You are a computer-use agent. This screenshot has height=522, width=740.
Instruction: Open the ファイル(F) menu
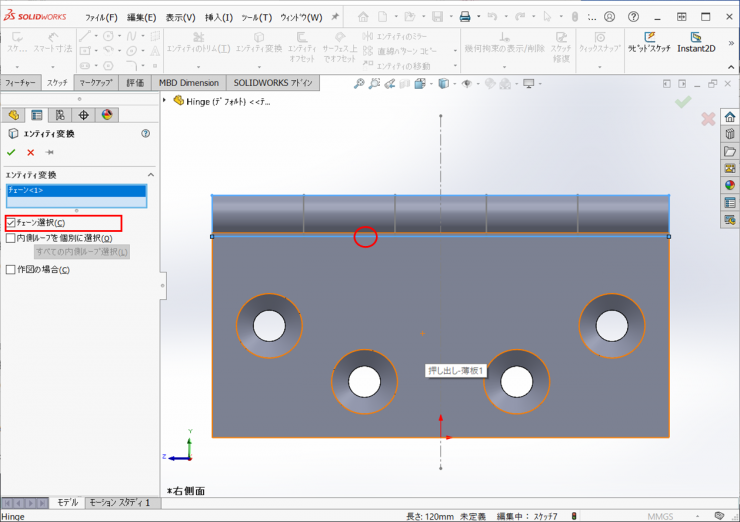pos(101,17)
